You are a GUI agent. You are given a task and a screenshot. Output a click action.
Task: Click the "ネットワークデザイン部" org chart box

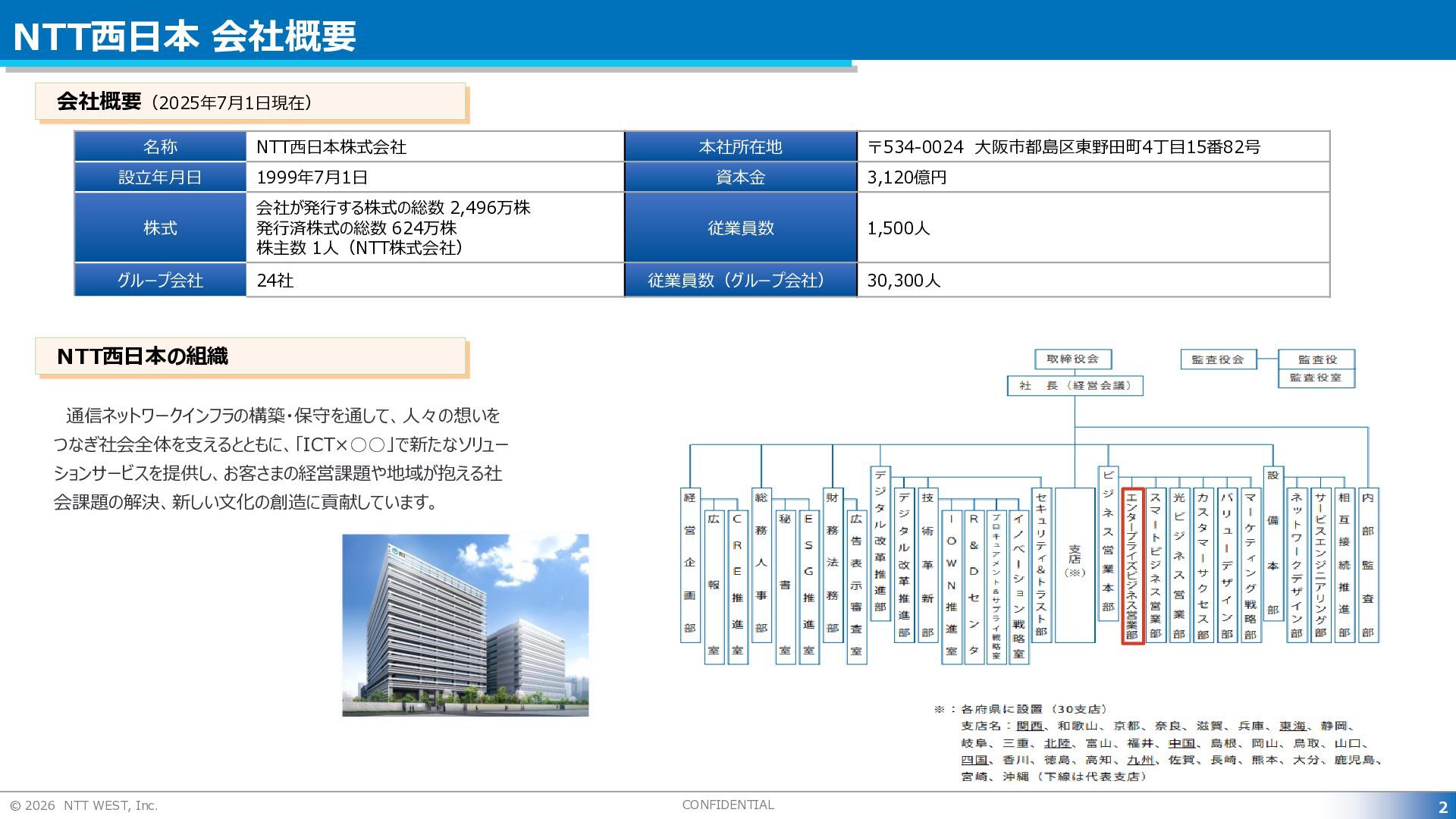(x=1298, y=565)
